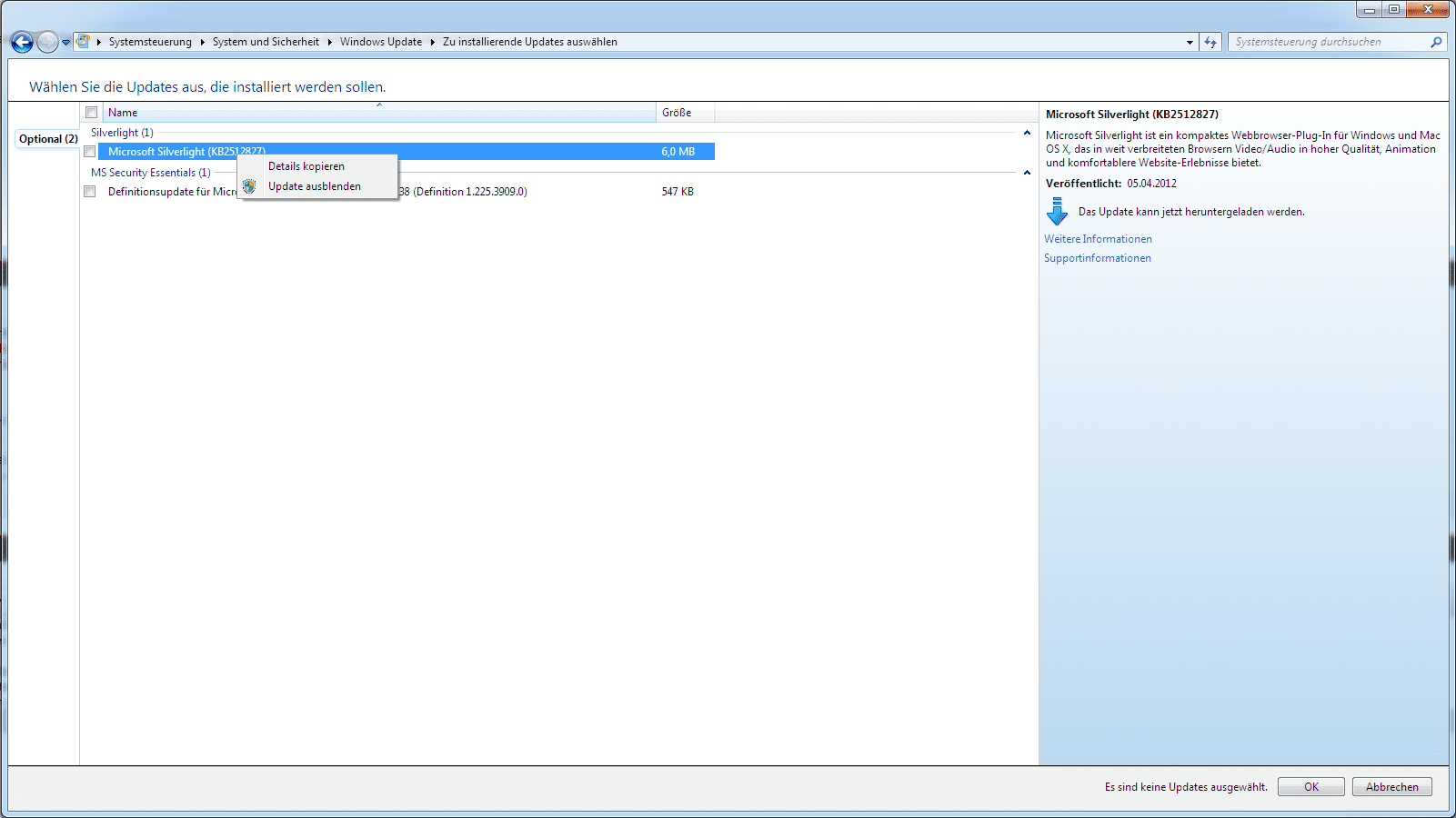Navigate to Windows Update breadcrumb
Screen dimensions: 1456x818
click(381, 42)
